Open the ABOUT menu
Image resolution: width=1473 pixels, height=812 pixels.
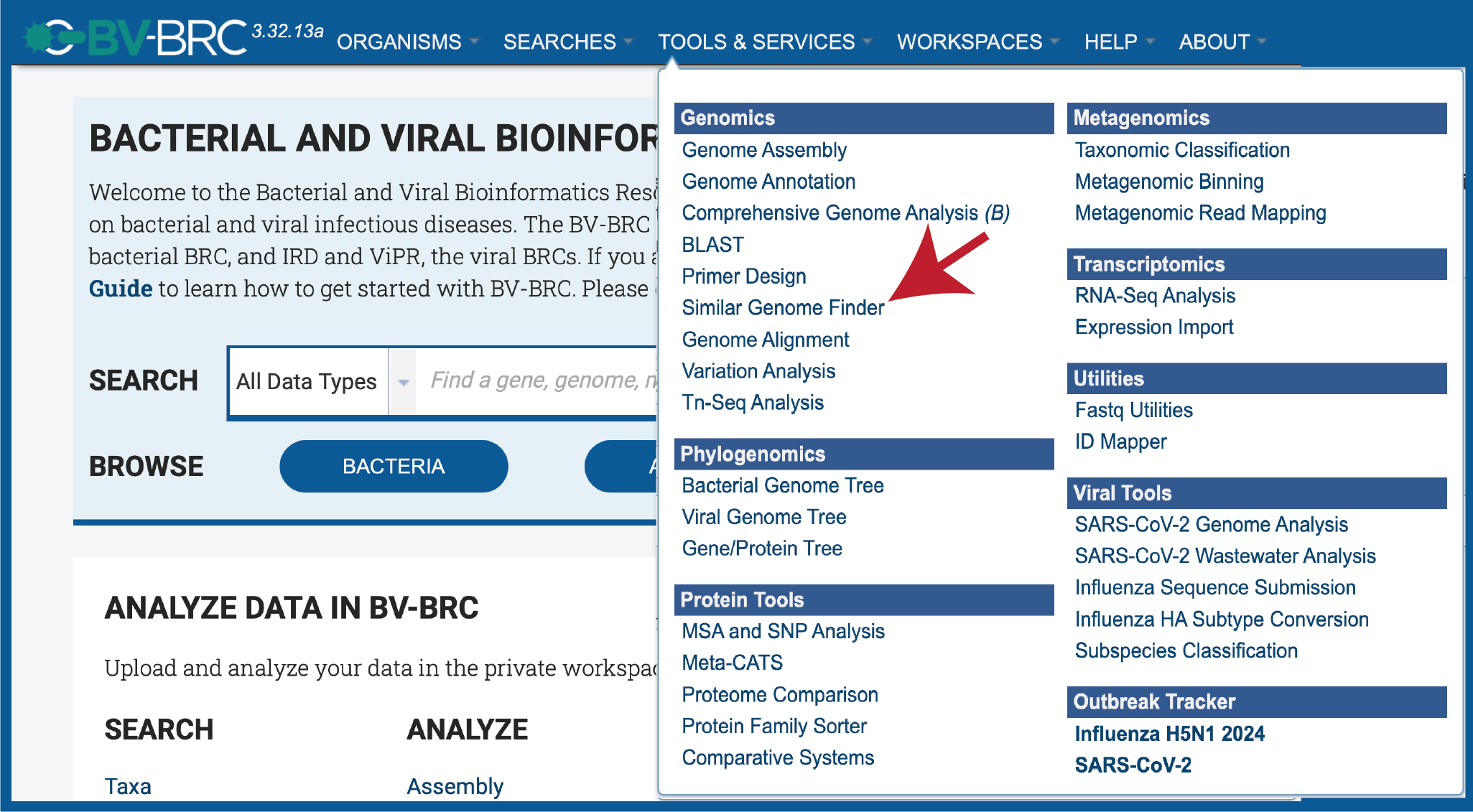(x=1222, y=42)
